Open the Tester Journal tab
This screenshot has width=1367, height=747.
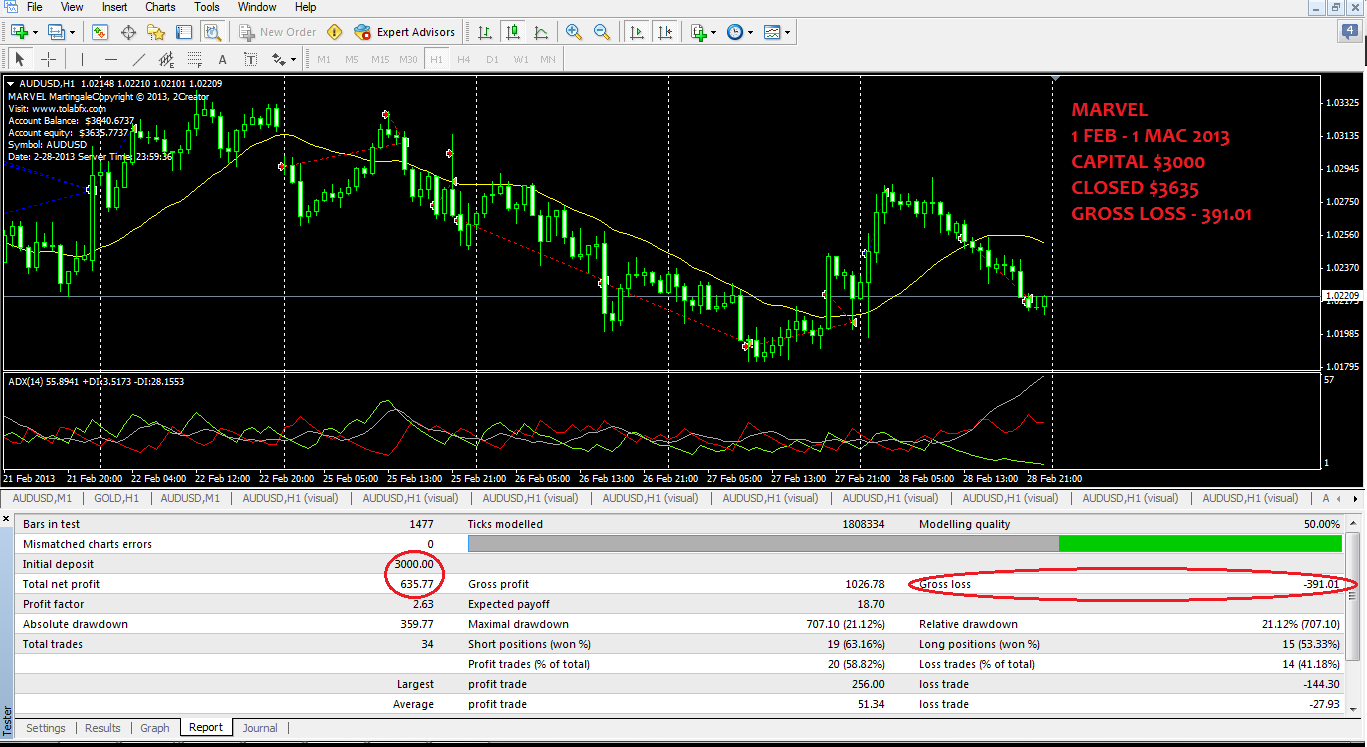click(x=260, y=728)
